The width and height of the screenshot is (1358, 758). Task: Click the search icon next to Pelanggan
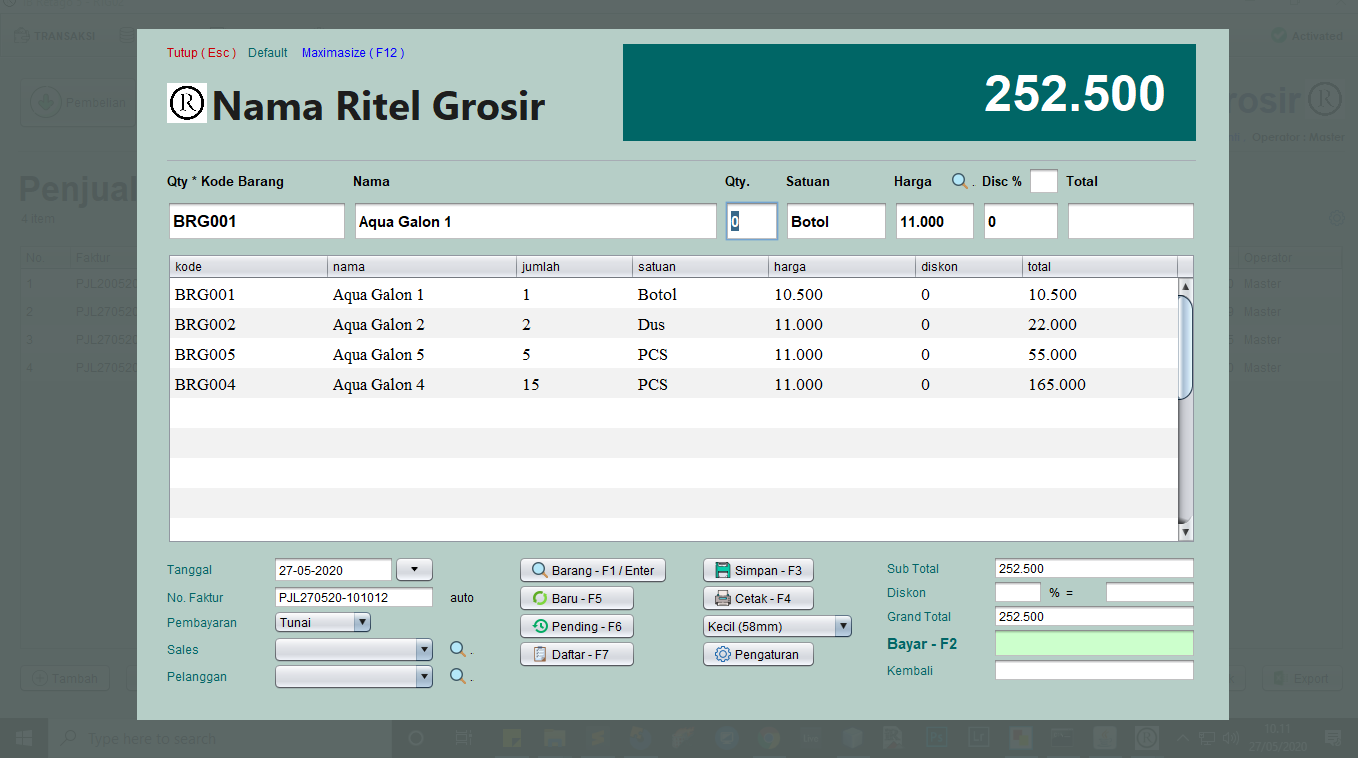pyautogui.click(x=458, y=677)
